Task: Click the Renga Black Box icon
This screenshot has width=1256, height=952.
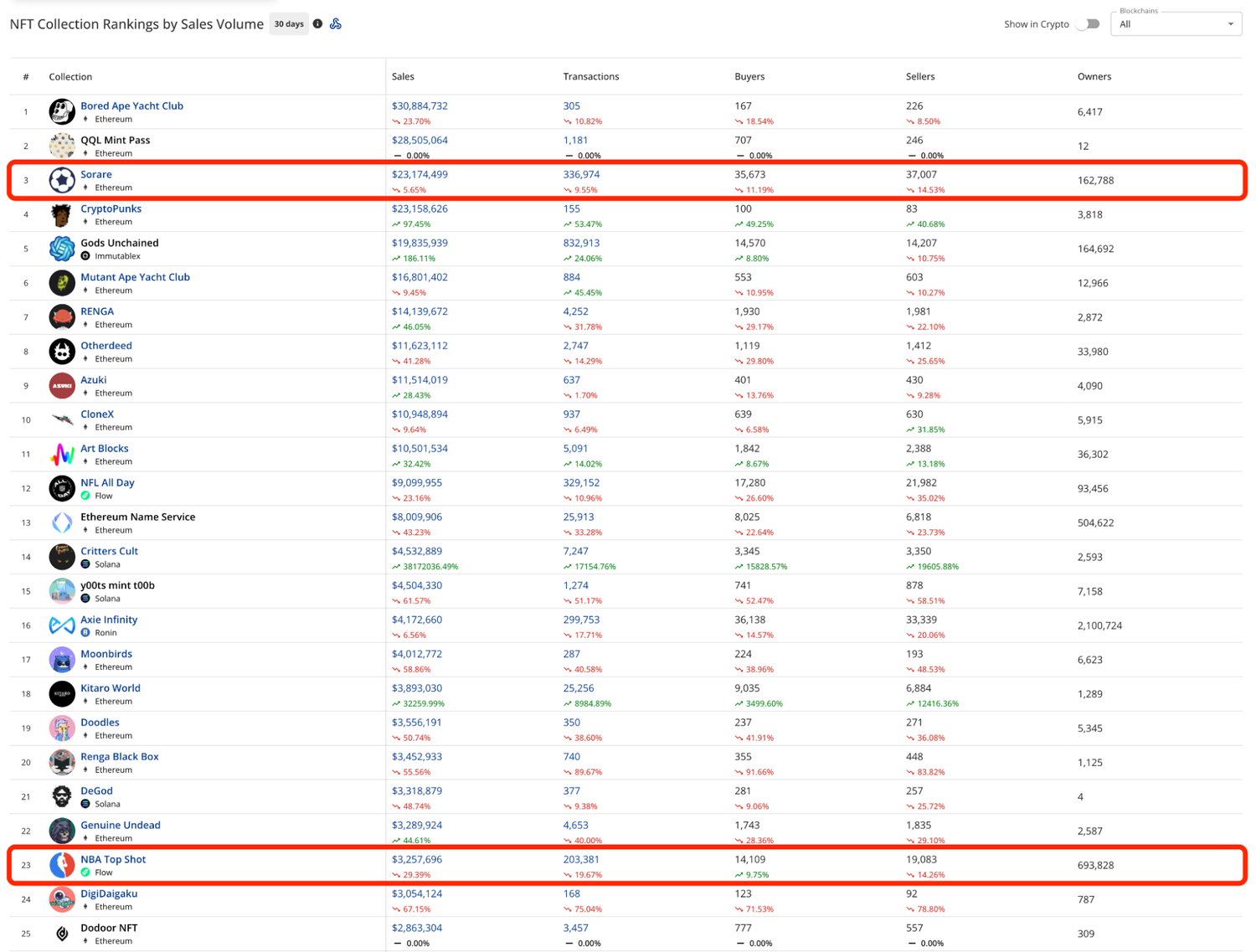Action: [62, 763]
